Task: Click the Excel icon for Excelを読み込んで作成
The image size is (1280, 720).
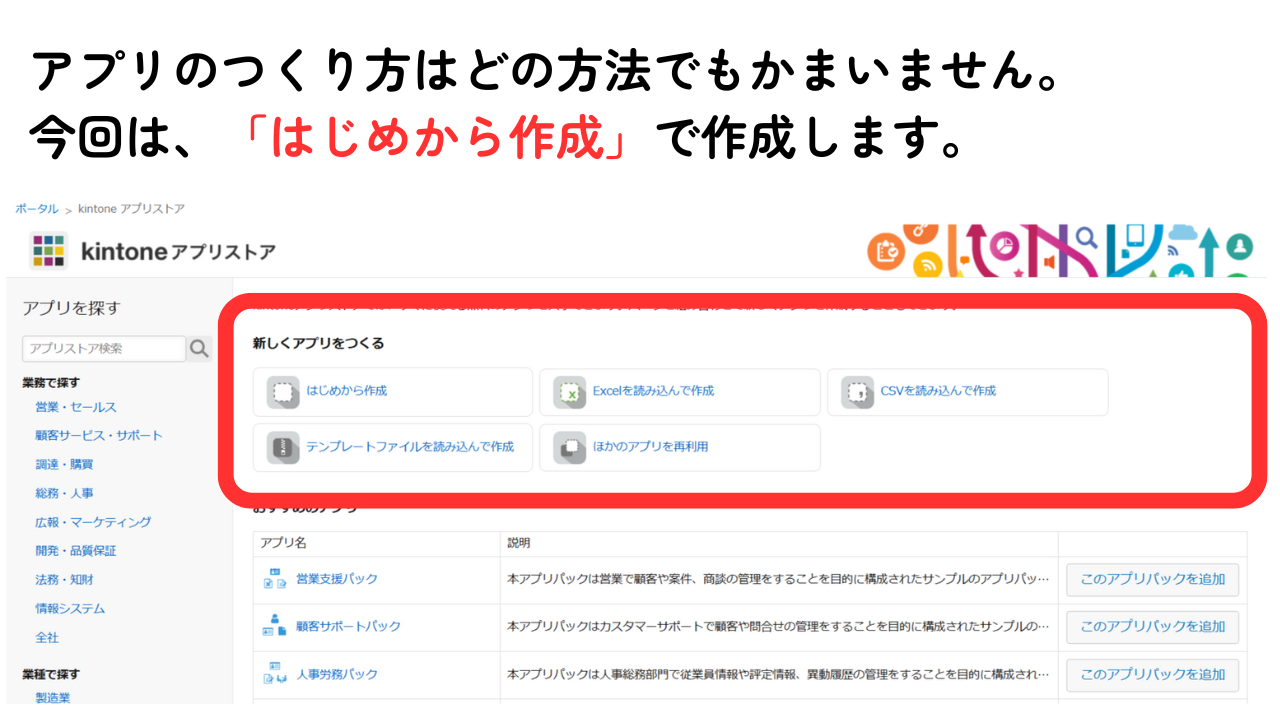Action: (571, 393)
